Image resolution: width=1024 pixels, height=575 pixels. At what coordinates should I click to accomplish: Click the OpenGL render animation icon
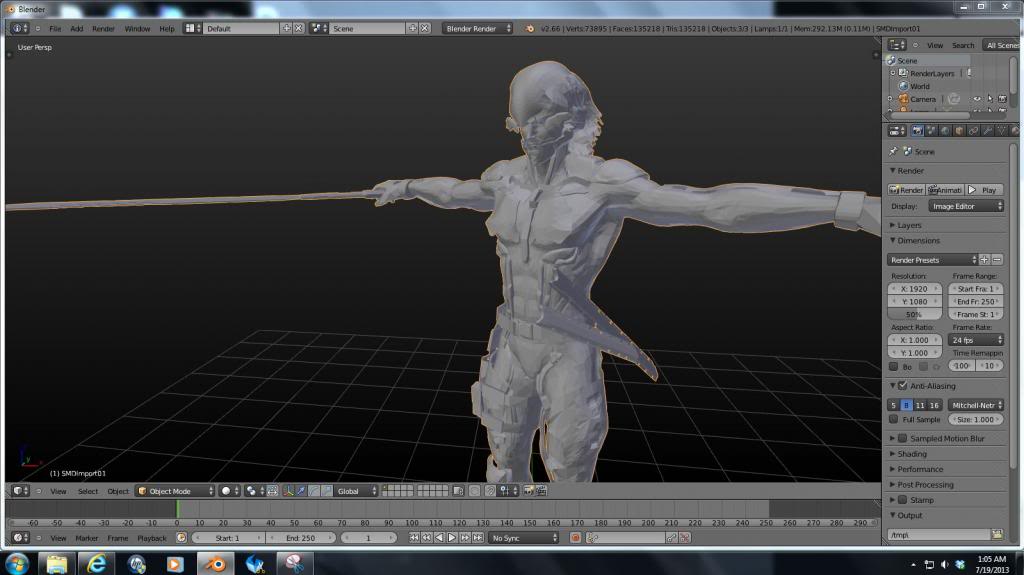pos(541,491)
